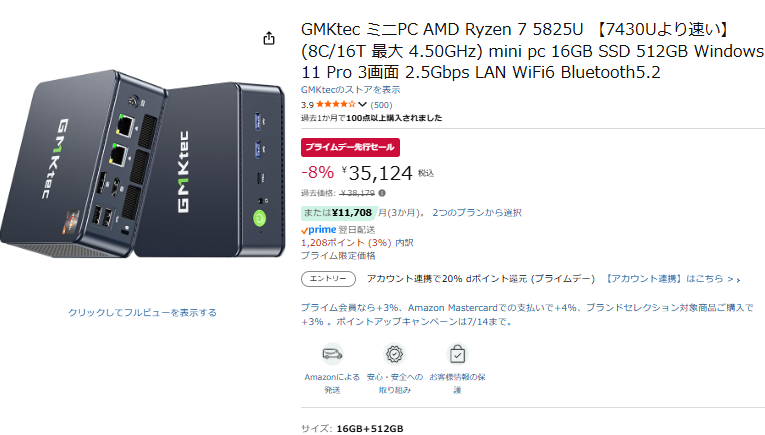Click the share icon above product image
Image resolution: width=765 pixels, height=435 pixels.
[269, 38]
